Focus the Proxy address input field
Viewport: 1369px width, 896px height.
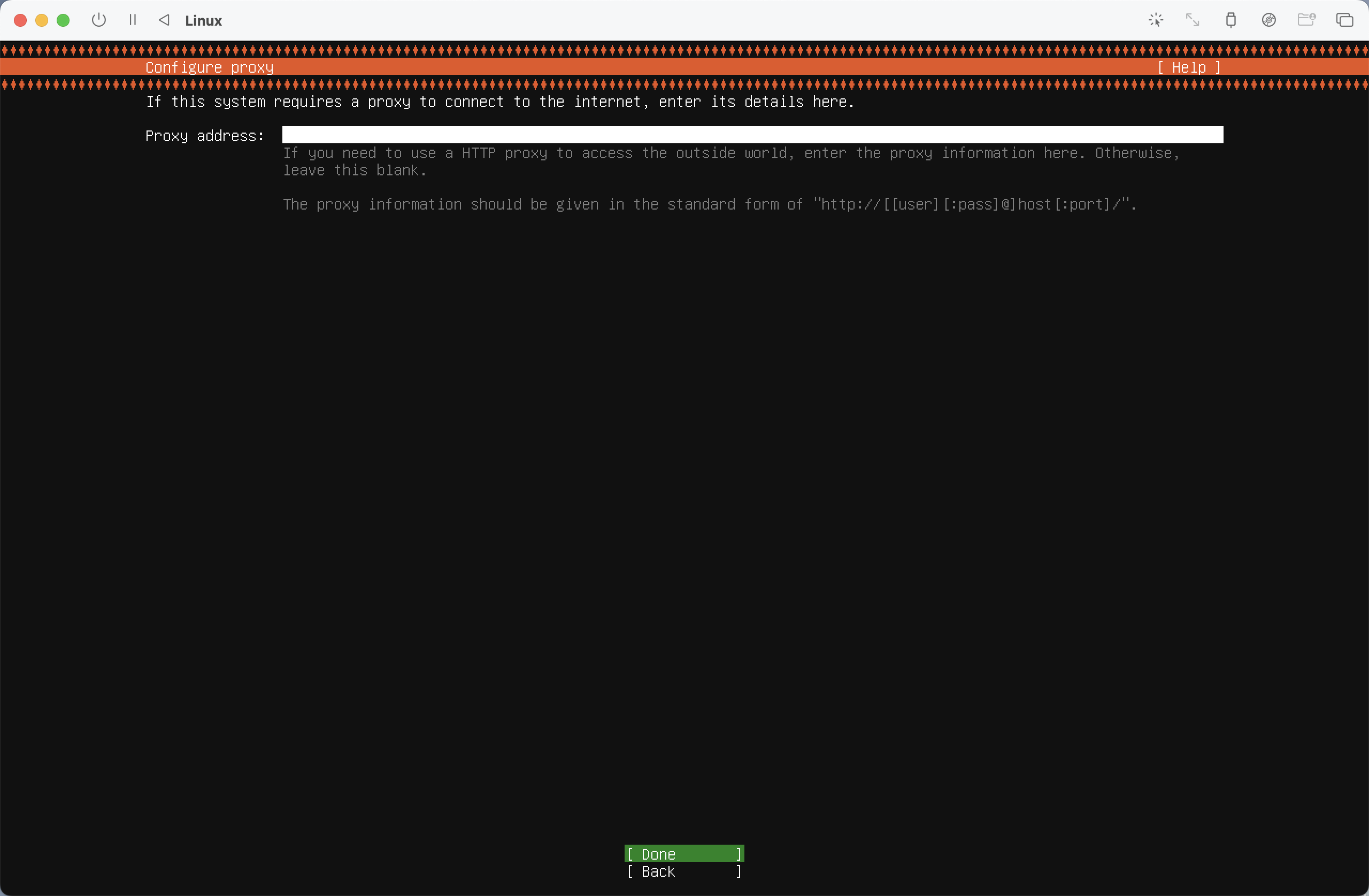tap(752, 135)
